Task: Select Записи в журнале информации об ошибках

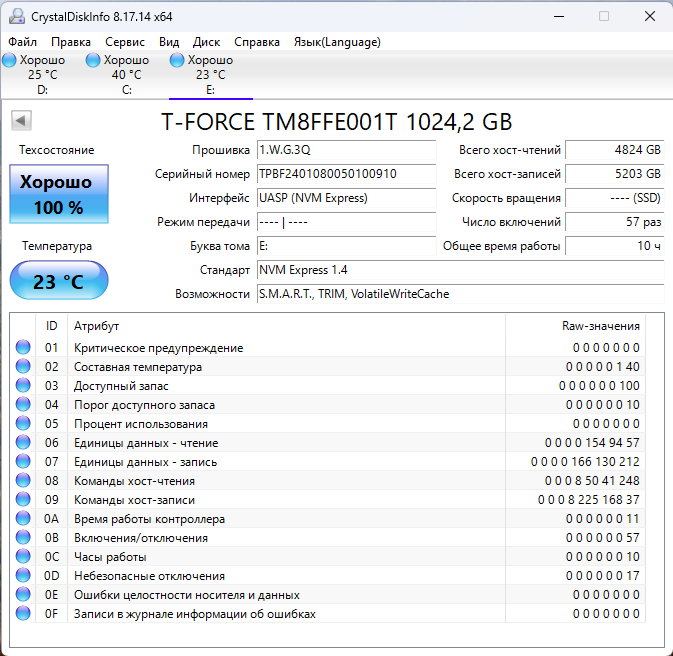Action: click(x=194, y=614)
